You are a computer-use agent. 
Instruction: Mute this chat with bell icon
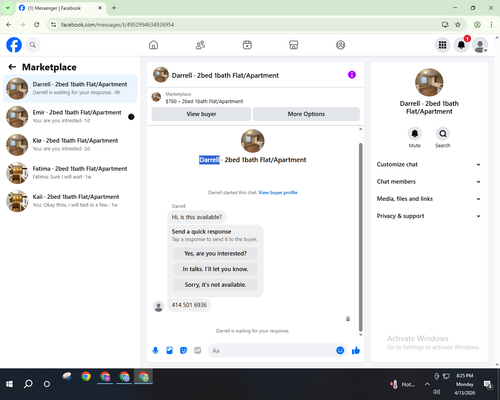pos(415,134)
